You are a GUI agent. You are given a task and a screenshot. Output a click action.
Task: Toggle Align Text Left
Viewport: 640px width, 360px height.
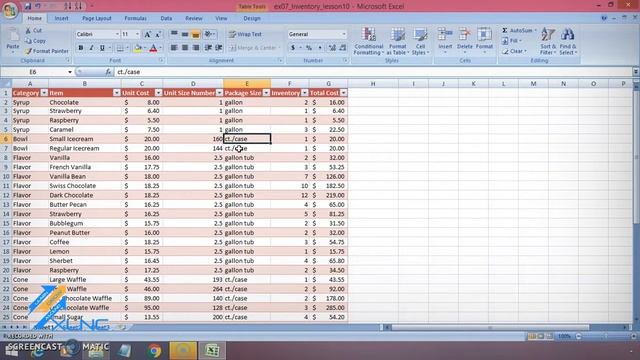point(174,48)
